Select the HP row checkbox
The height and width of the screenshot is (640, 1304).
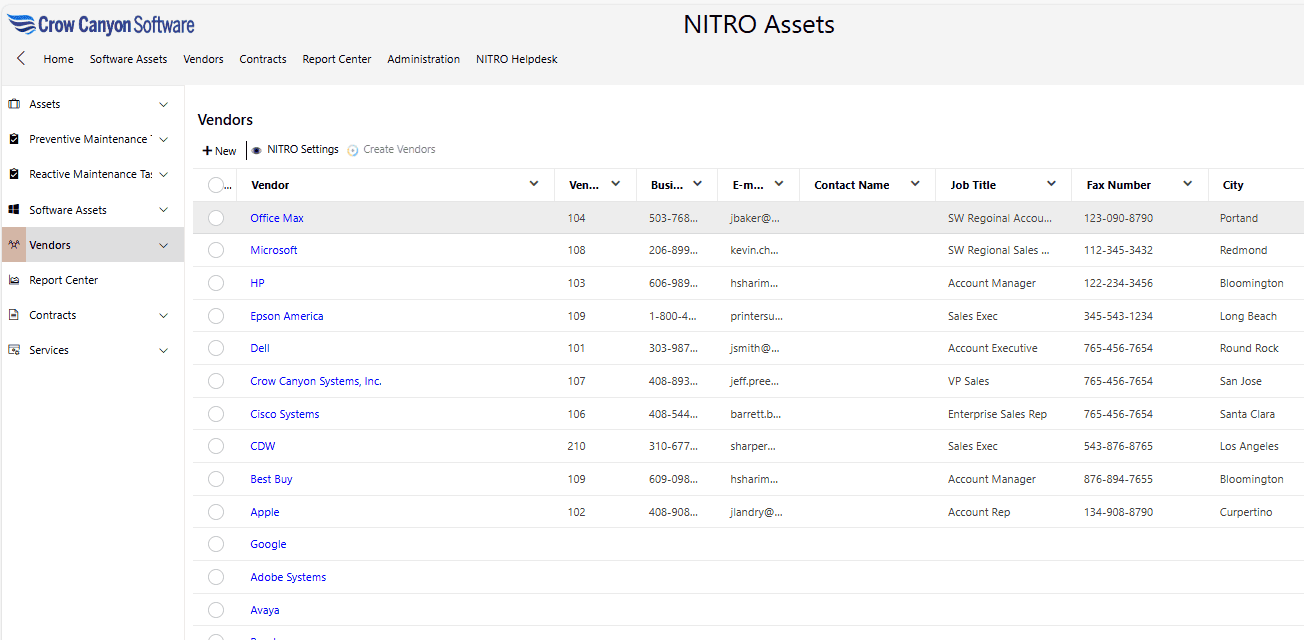pyautogui.click(x=216, y=283)
